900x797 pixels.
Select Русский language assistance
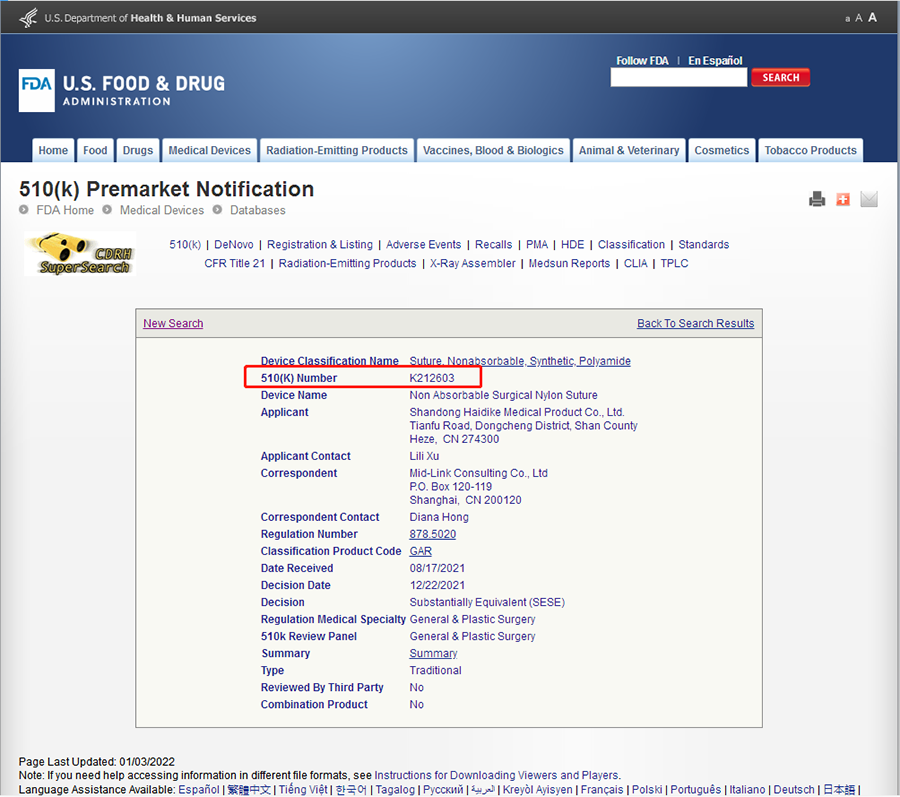click(443, 790)
